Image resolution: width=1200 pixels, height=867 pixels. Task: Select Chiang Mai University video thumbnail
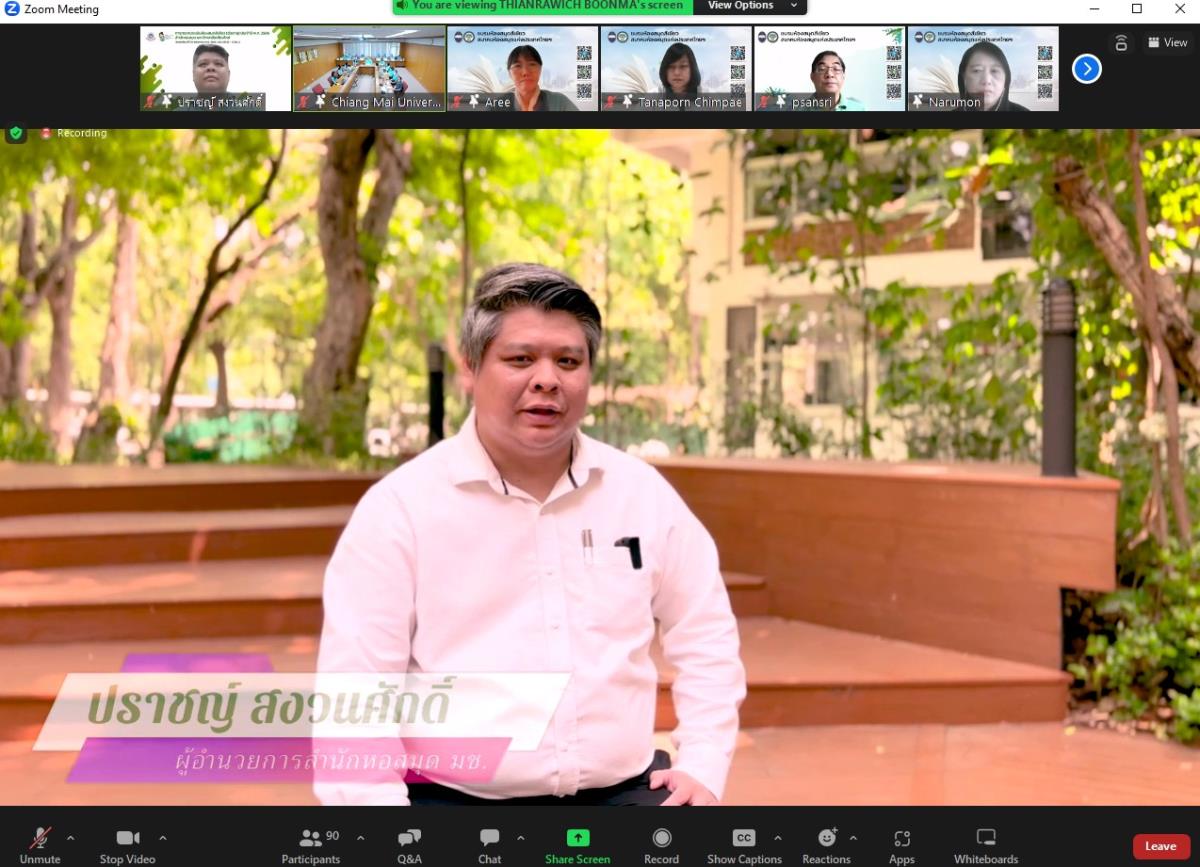click(x=369, y=68)
